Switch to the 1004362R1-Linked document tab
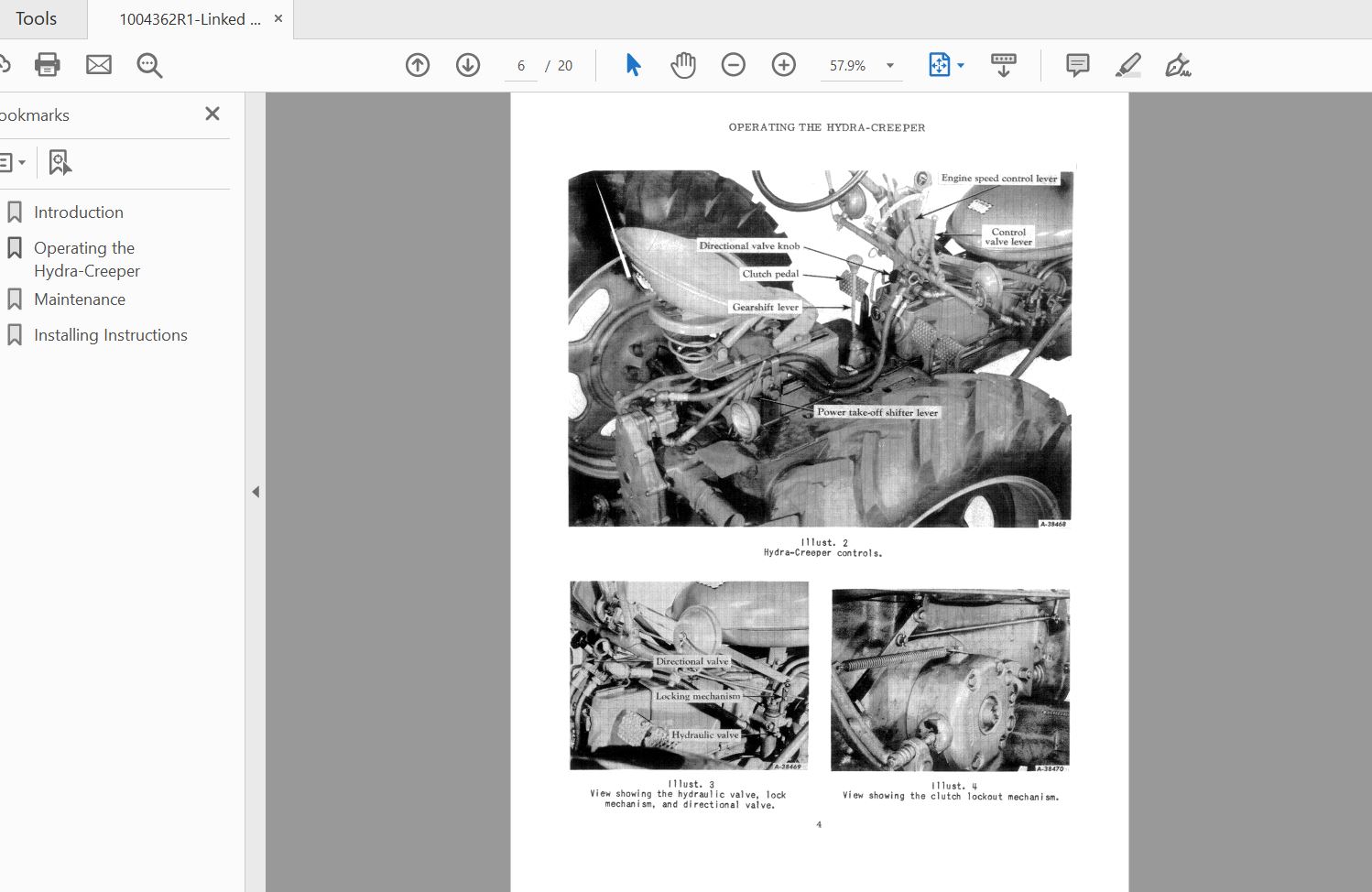This screenshot has height=892, width=1372. [x=190, y=19]
